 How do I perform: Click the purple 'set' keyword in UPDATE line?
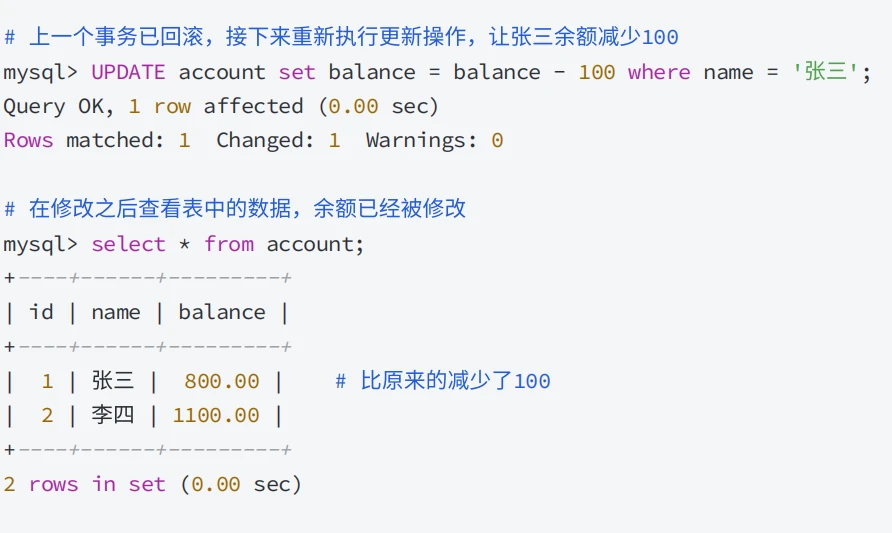(x=297, y=73)
